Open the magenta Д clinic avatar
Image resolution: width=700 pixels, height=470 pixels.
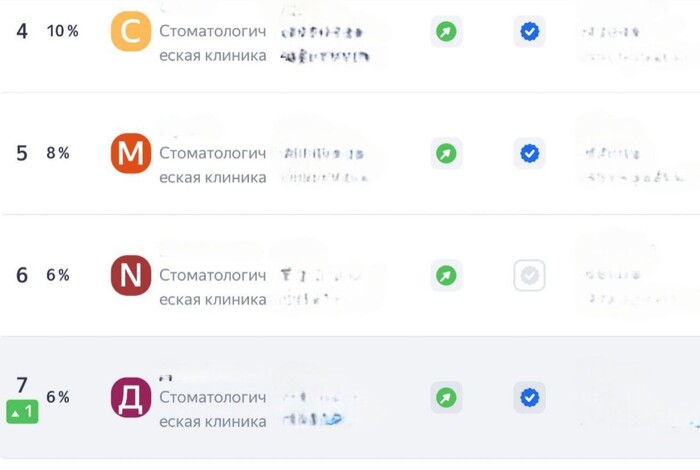point(131,397)
